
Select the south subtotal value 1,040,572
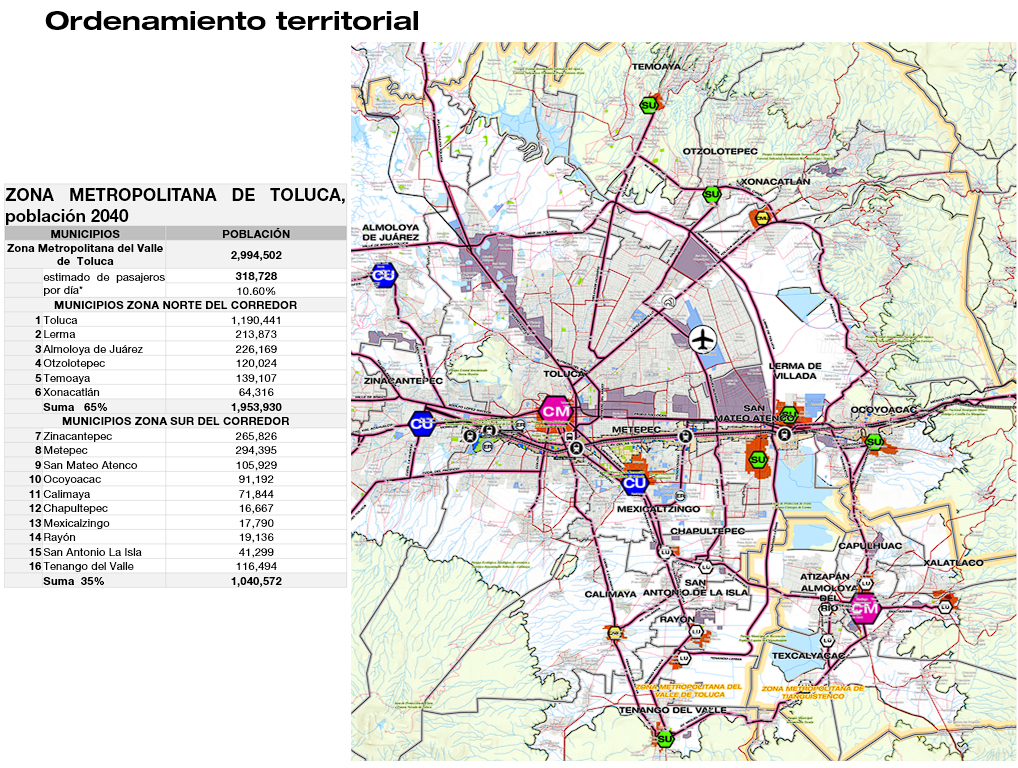point(256,582)
